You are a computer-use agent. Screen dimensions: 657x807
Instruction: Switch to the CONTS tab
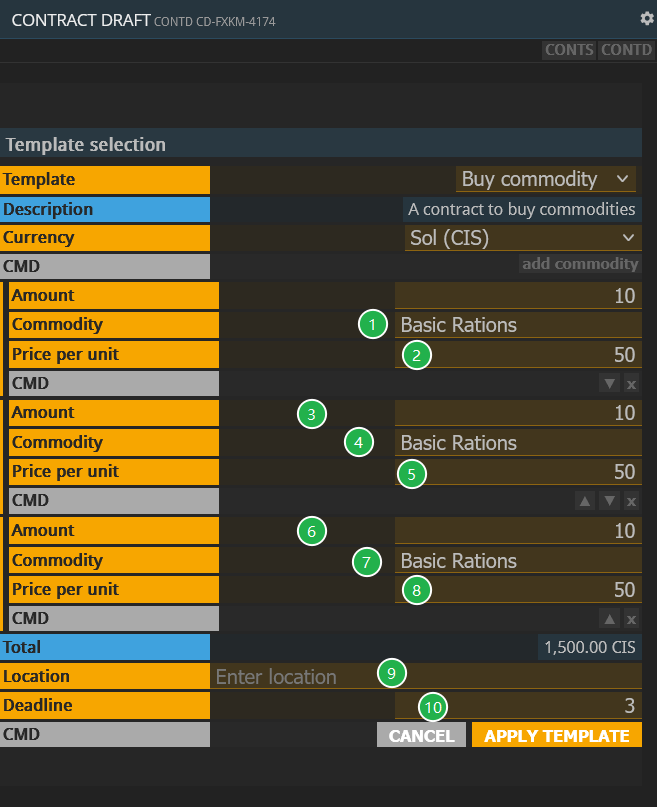coord(569,50)
